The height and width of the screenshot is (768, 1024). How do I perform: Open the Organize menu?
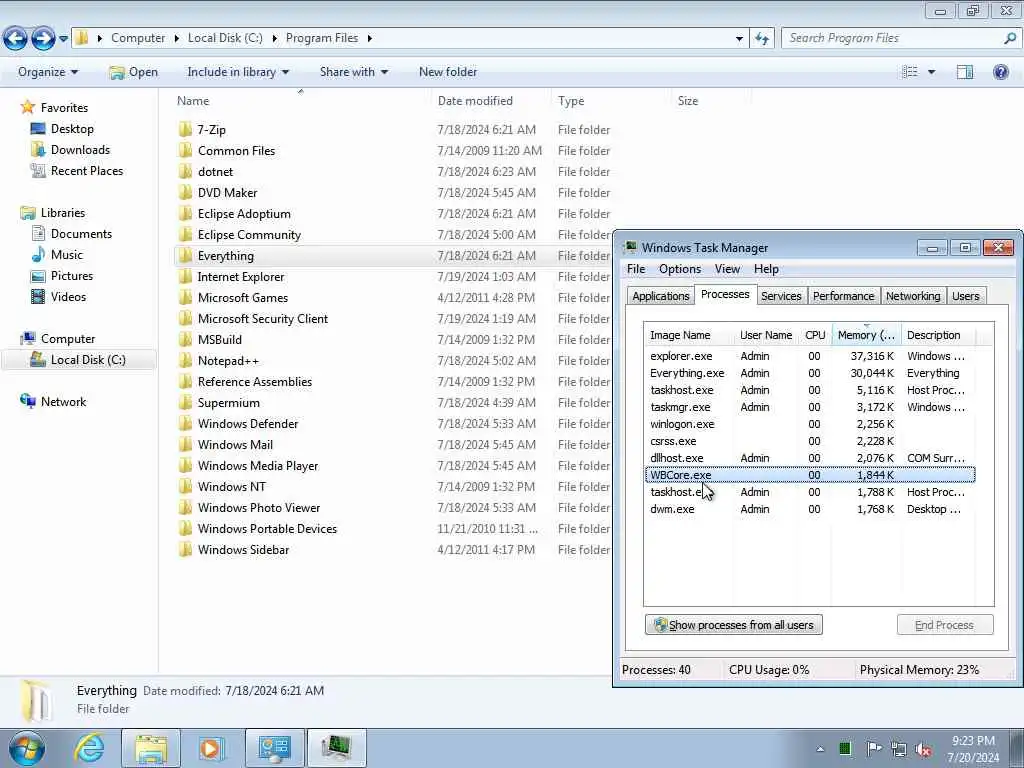(48, 72)
